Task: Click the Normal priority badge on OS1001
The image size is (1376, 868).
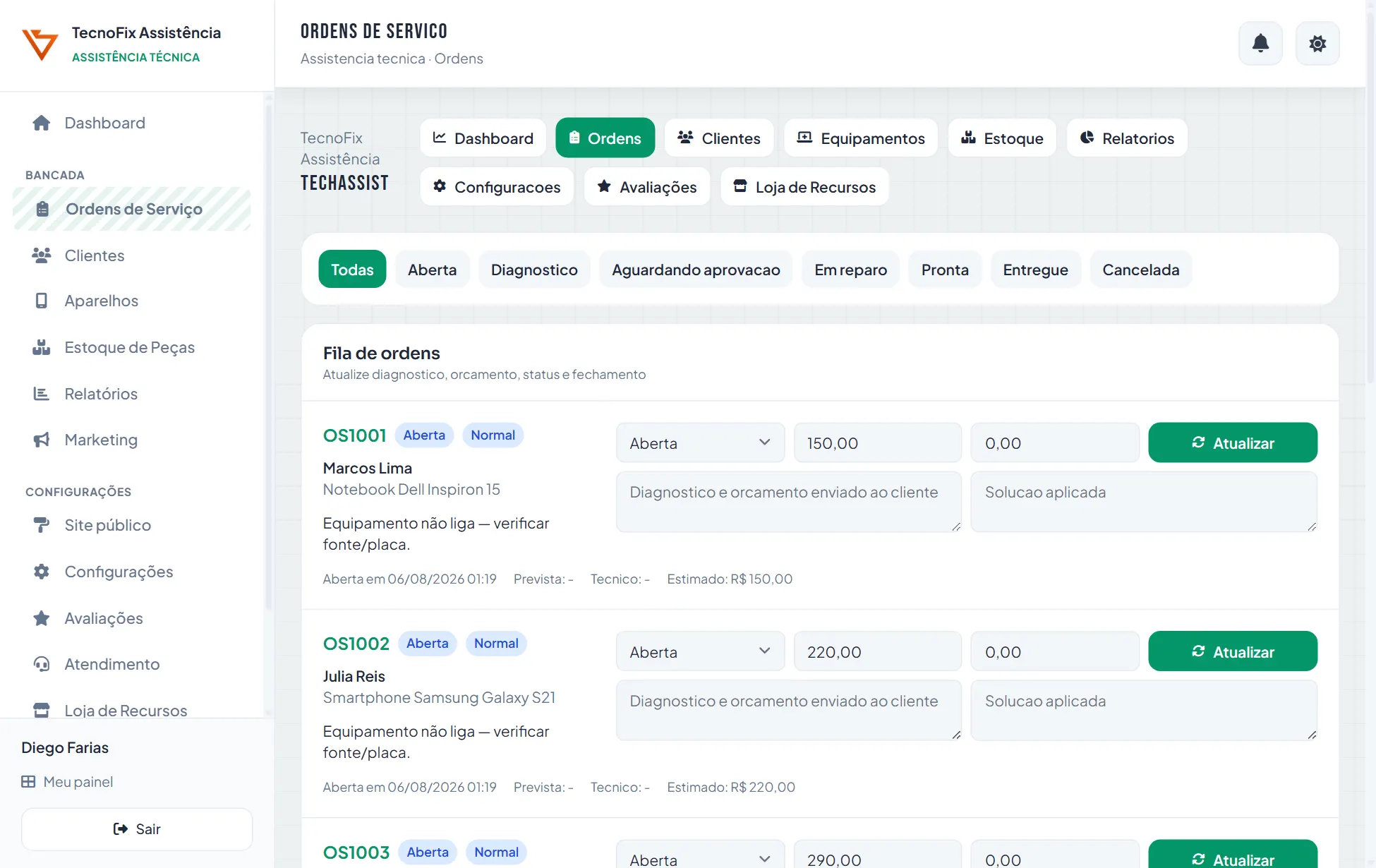Action: [493, 435]
